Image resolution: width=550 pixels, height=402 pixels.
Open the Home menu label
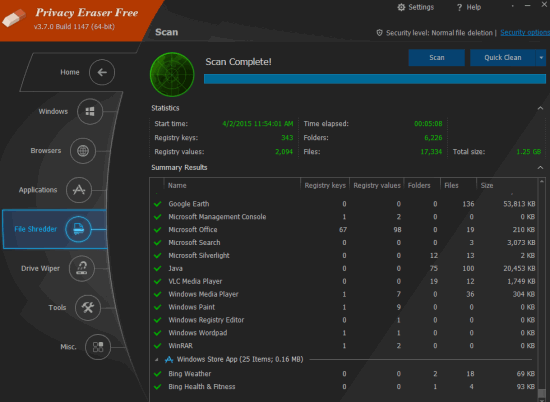click(70, 72)
